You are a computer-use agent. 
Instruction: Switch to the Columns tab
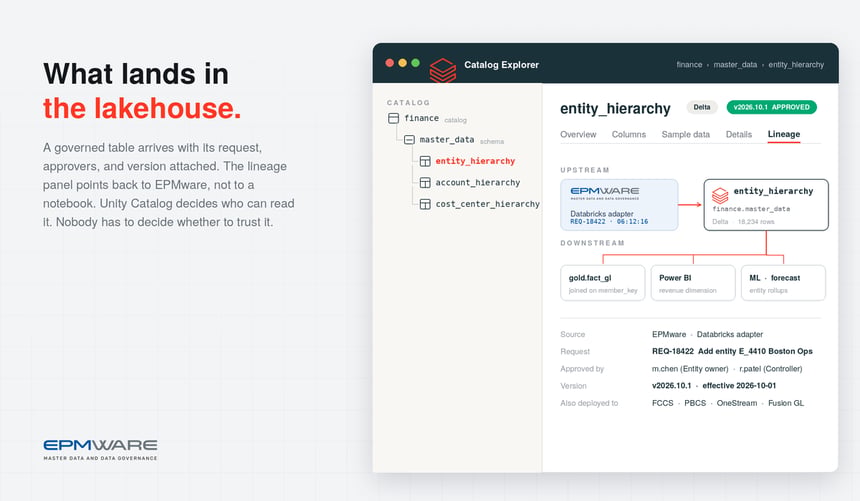[x=629, y=134]
